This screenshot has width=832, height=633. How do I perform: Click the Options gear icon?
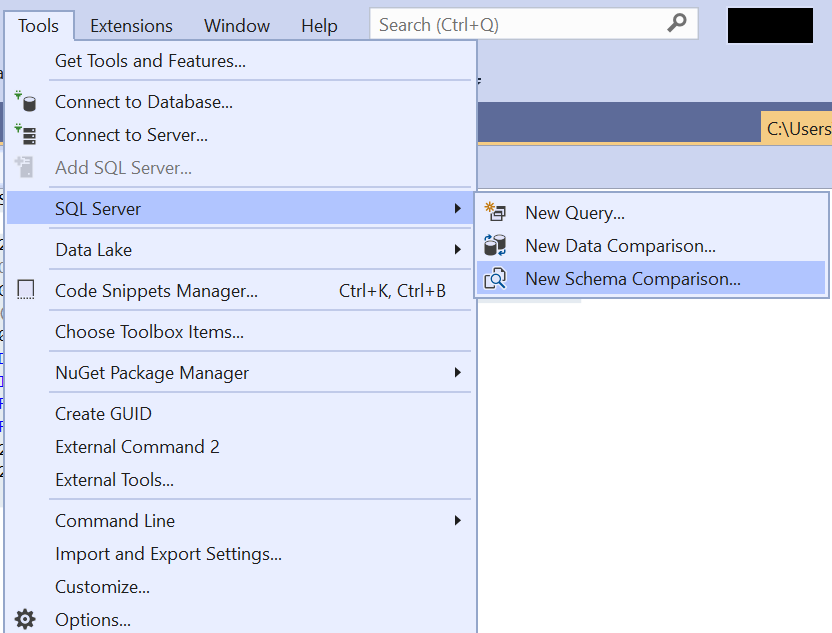(24, 619)
